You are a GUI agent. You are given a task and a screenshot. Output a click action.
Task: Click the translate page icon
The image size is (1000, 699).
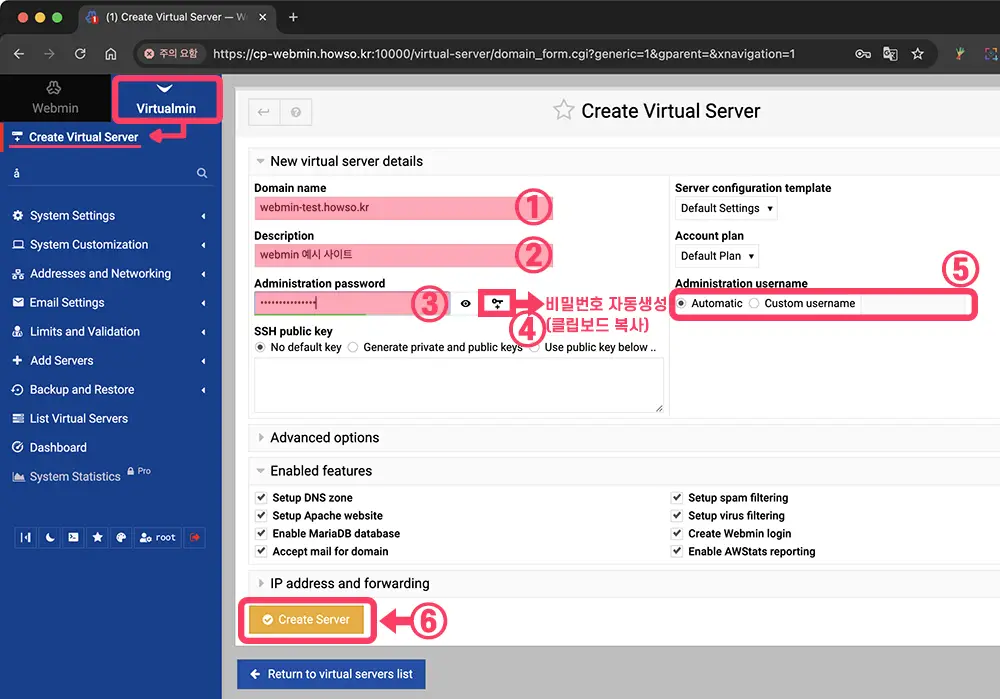point(890,54)
